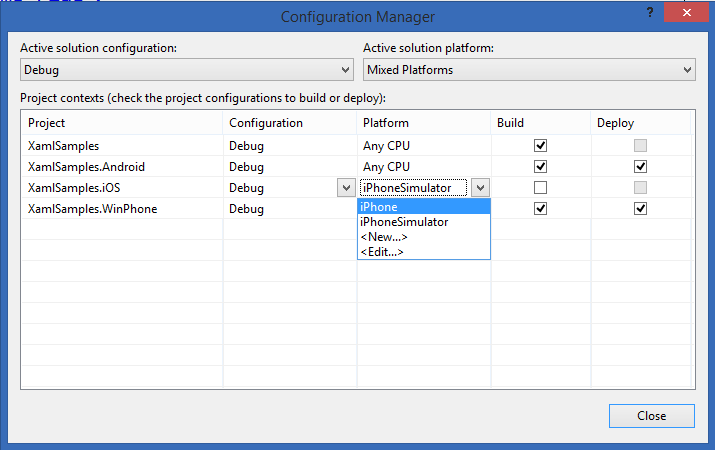Enable the Build box for XamlSamples.iOS
This screenshot has width=715, height=450.
pyautogui.click(x=540, y=187)
